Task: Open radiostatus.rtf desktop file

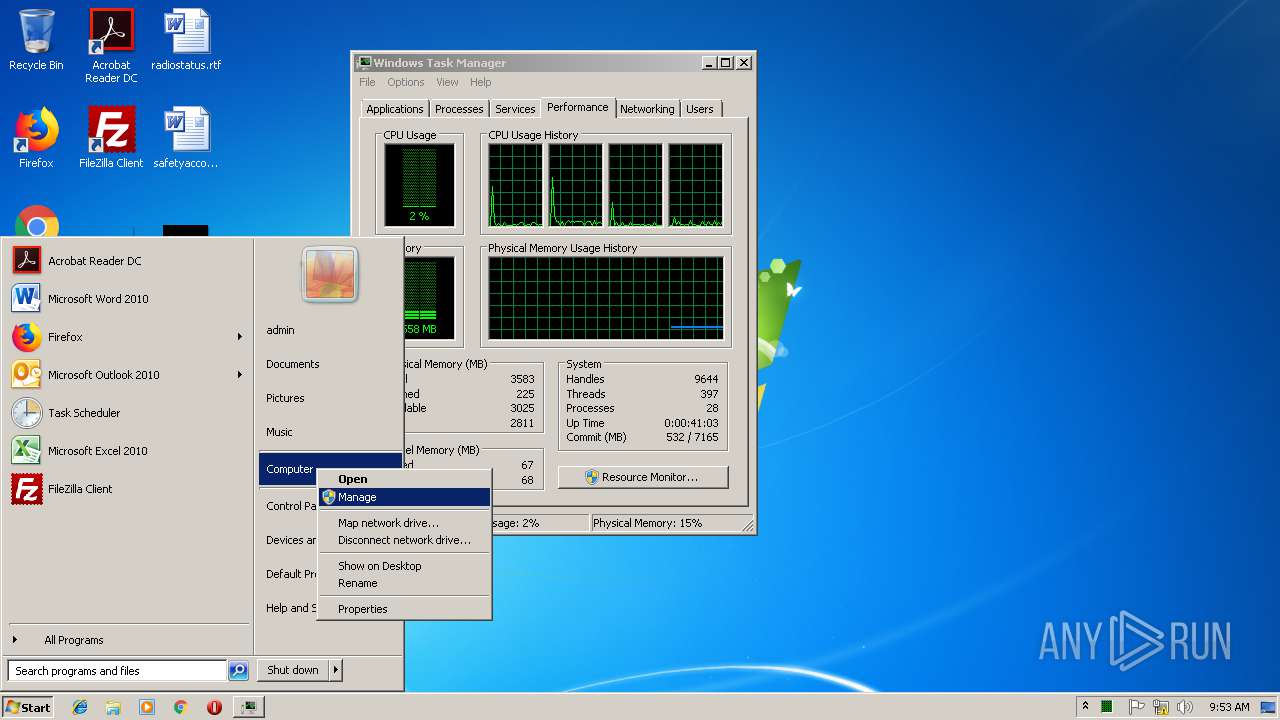Action: pos(186,40)
